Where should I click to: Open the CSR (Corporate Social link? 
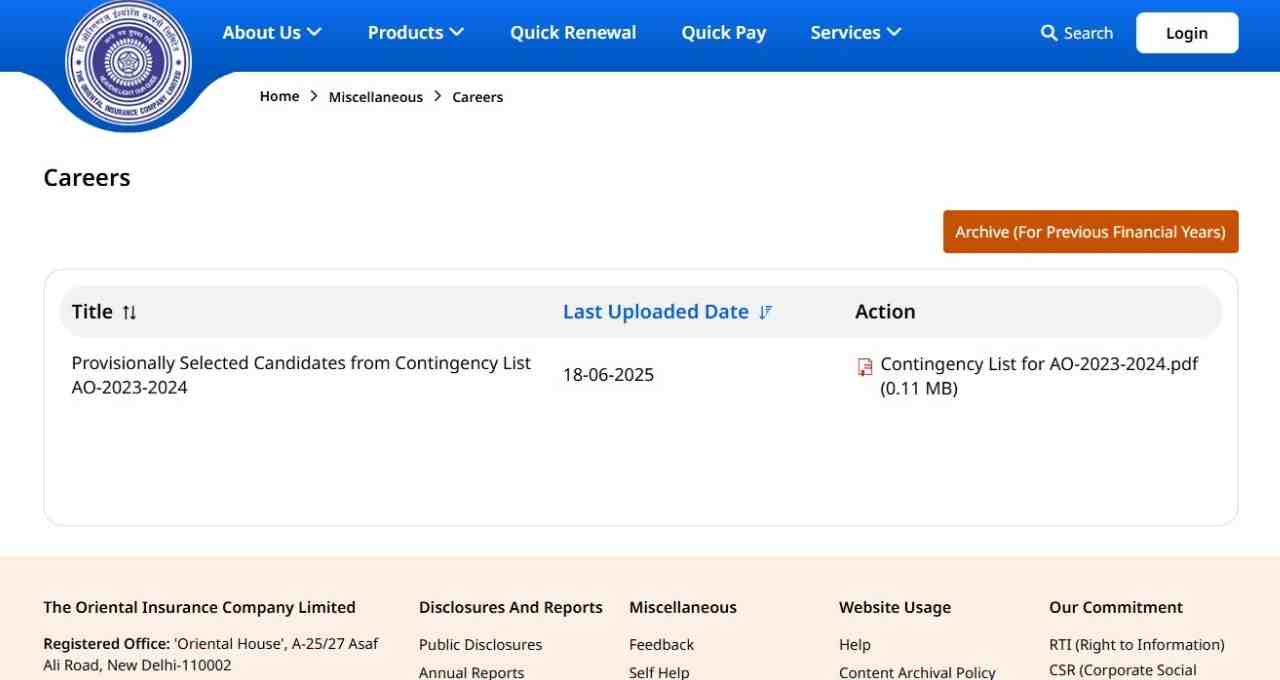(1123, 671)
